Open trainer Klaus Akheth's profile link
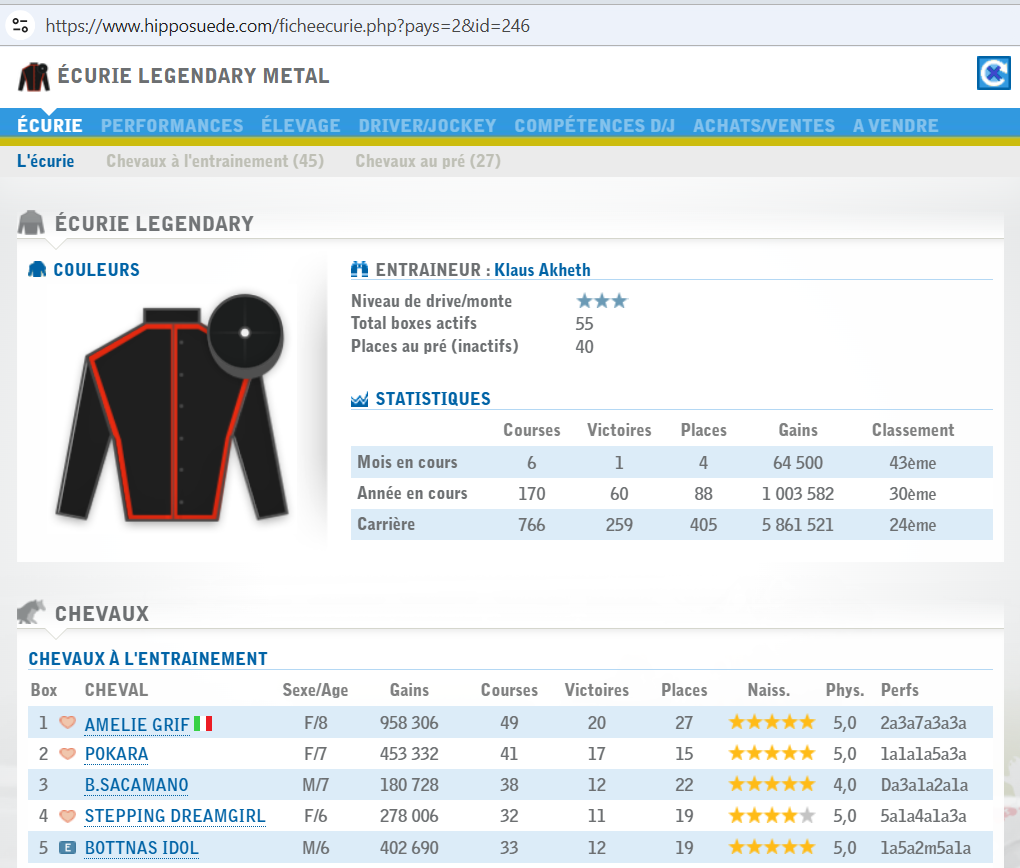This screenshot has height=868, width=1020. point(543,269)
